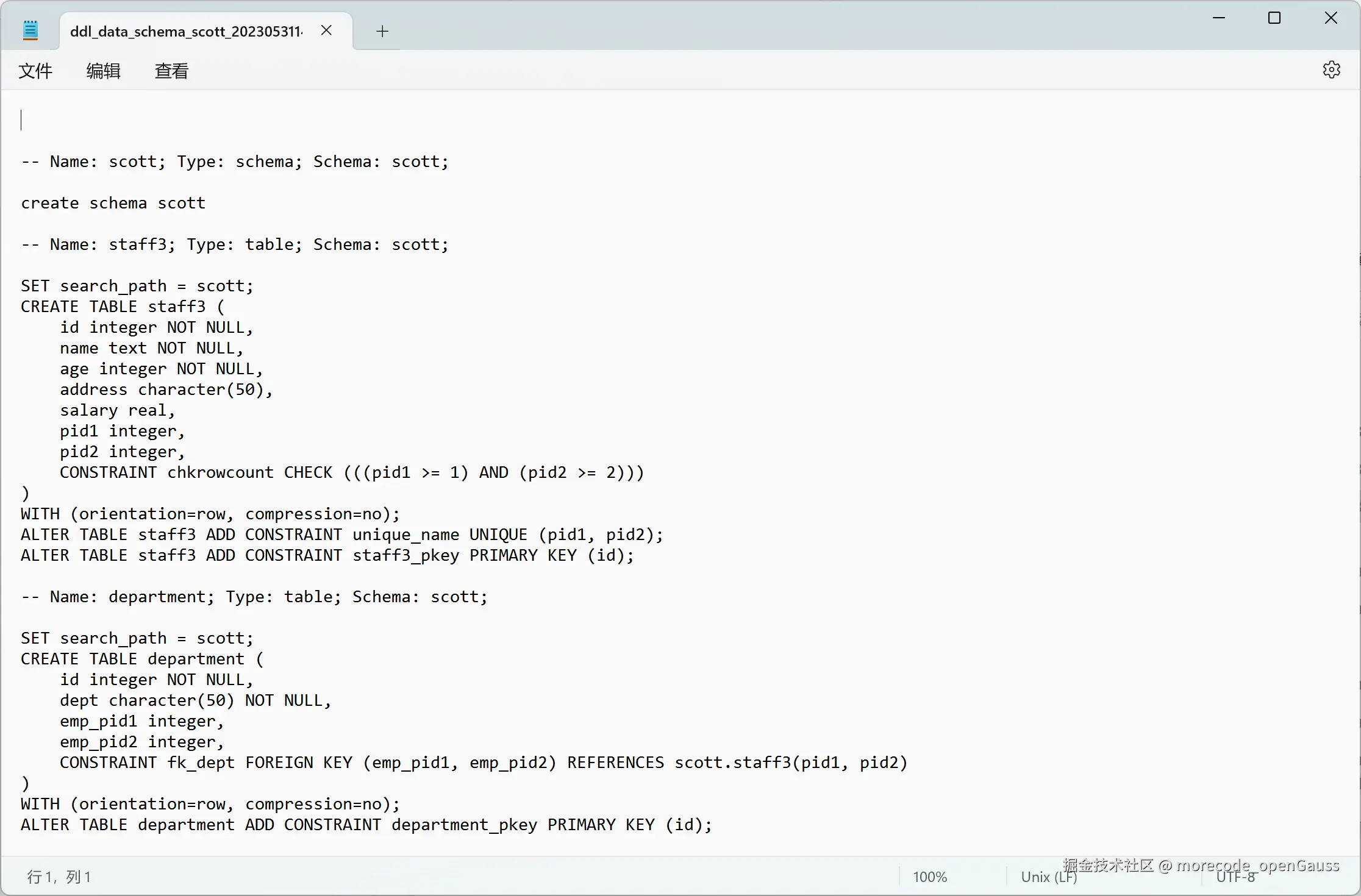Minimize the Notepad window

tap(1218, 18)
